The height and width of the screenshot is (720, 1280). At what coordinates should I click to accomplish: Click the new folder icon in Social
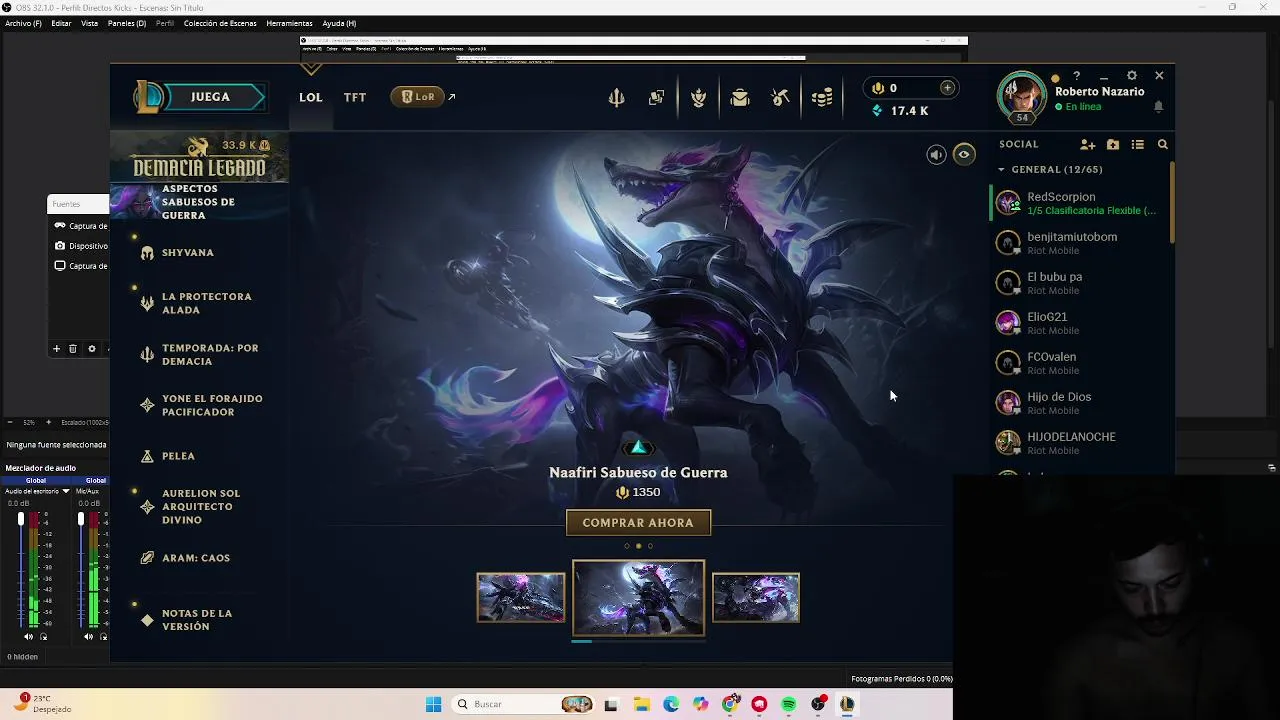[x=1113, y=145]
